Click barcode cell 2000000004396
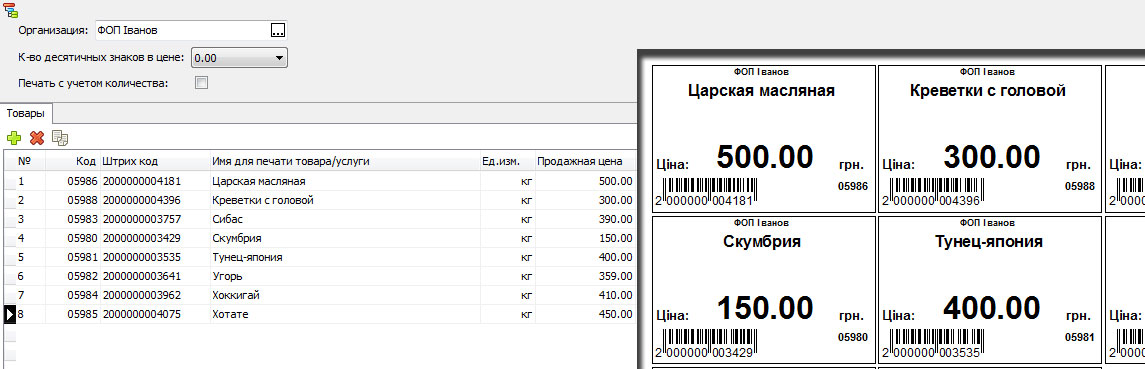The width and height of the screenshot is (1145, 369). (155, 200)
